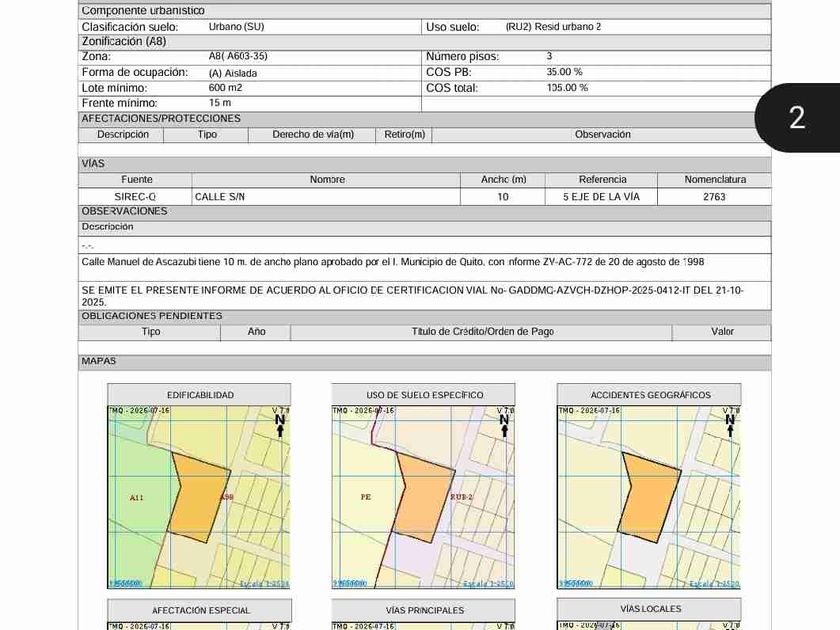Viewport: 840px width, 630px height.
Task: Click the 'Retiro(m)' column header
Action: (x=404, y=134)
